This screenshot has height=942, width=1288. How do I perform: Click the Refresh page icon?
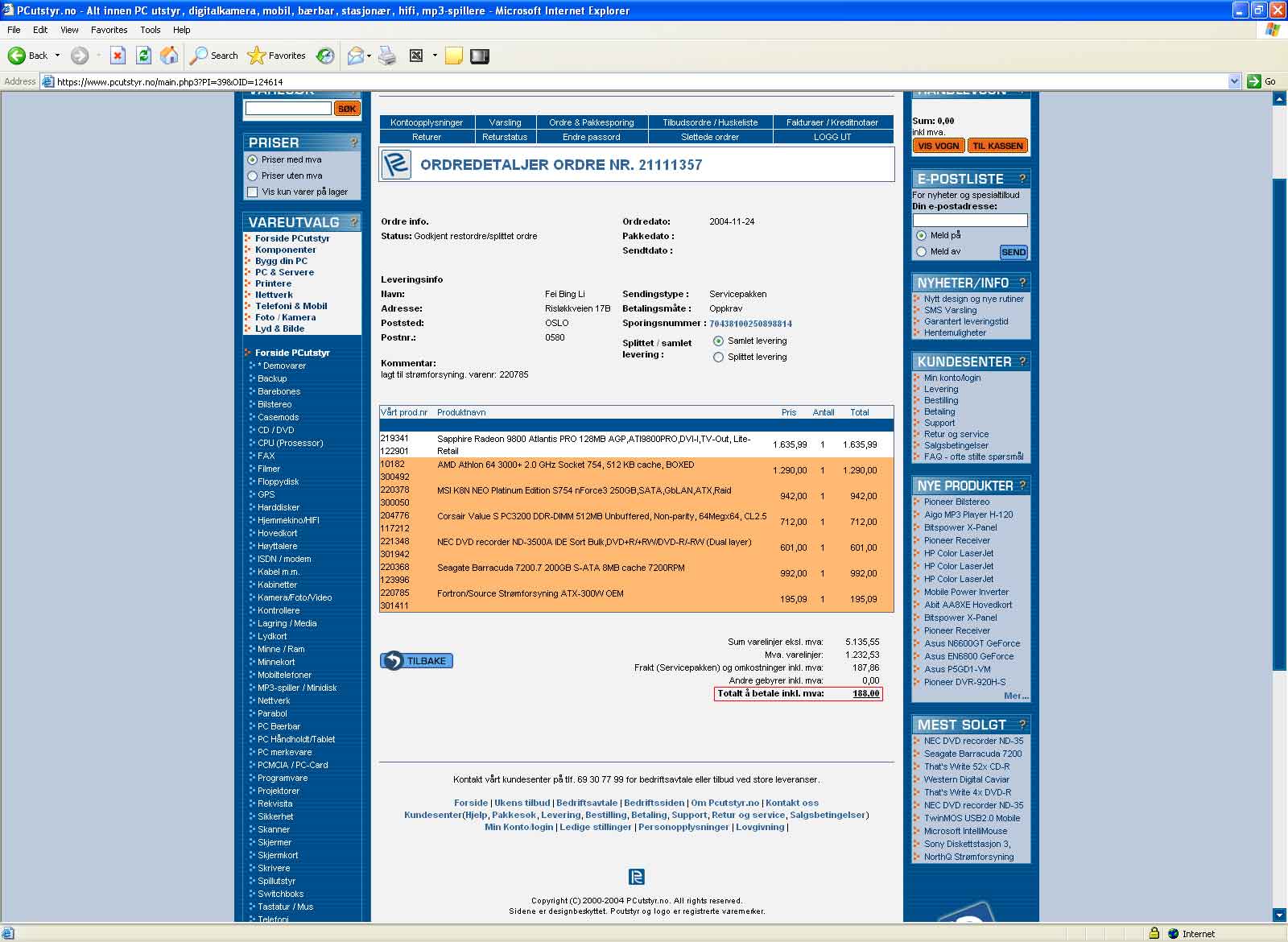[x=143, y=56]
